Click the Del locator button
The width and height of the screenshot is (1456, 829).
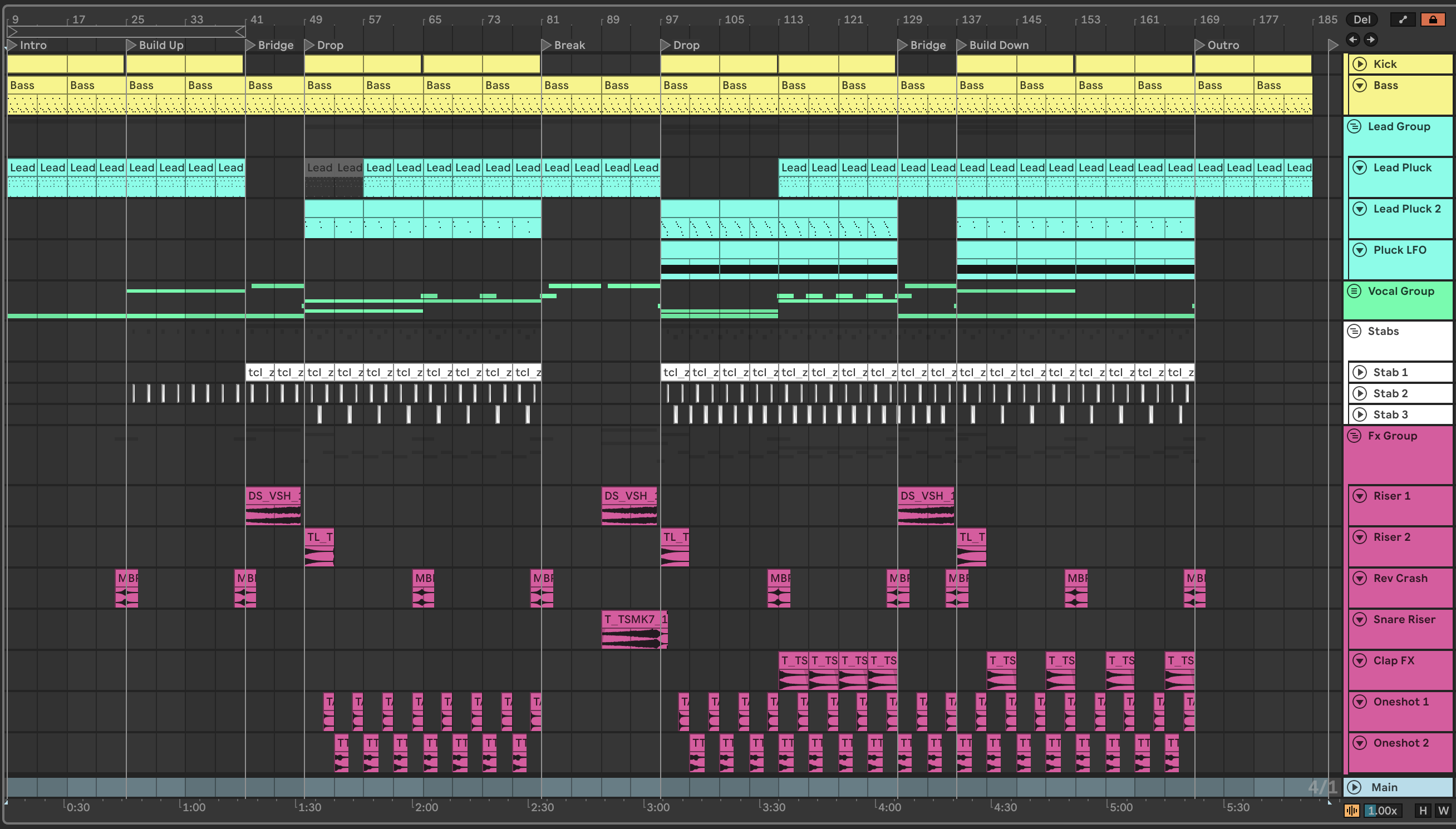point(1361,19)
